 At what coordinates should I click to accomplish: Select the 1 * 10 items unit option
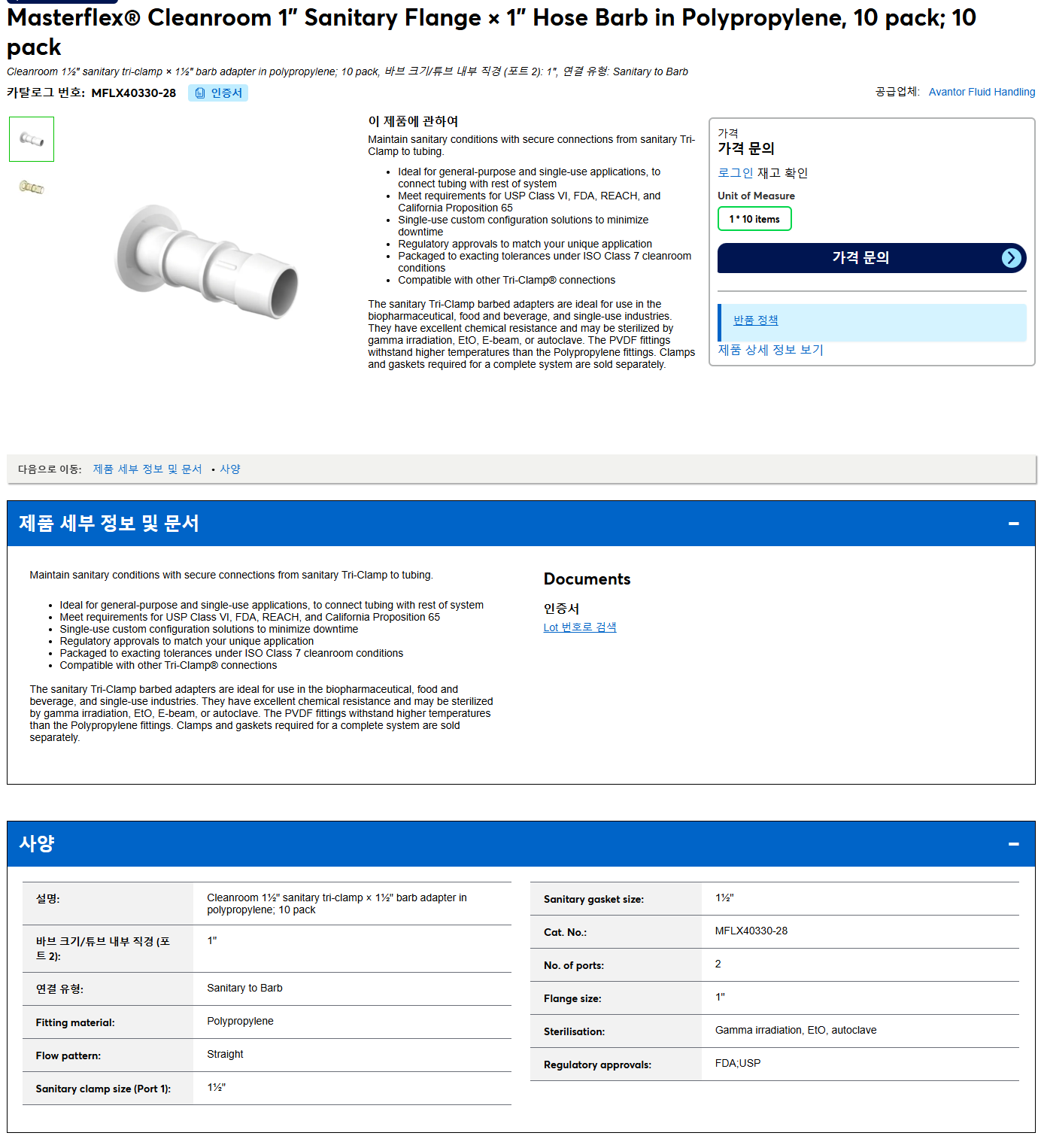tap(754, 219)
